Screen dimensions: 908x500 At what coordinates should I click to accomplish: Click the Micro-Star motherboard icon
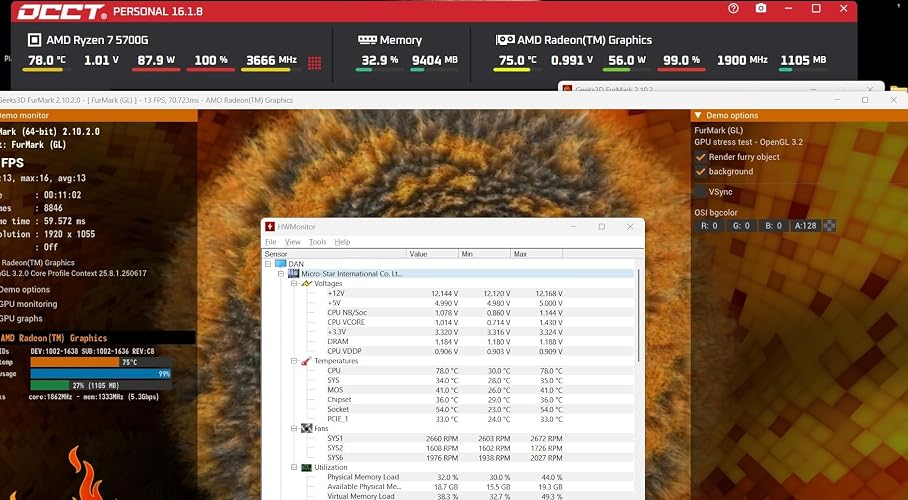point(294,273)
